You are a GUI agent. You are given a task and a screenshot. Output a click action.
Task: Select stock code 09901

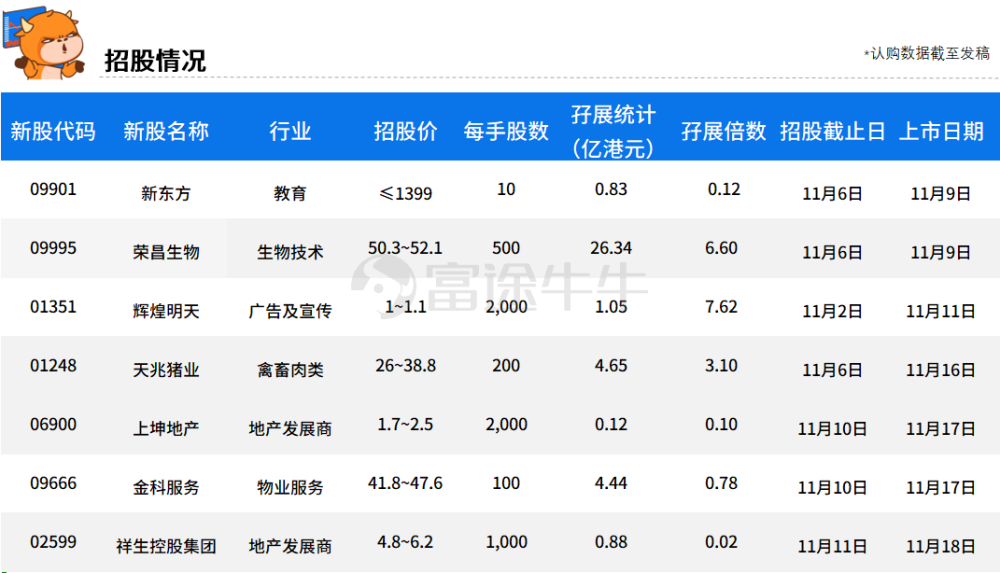53,190
